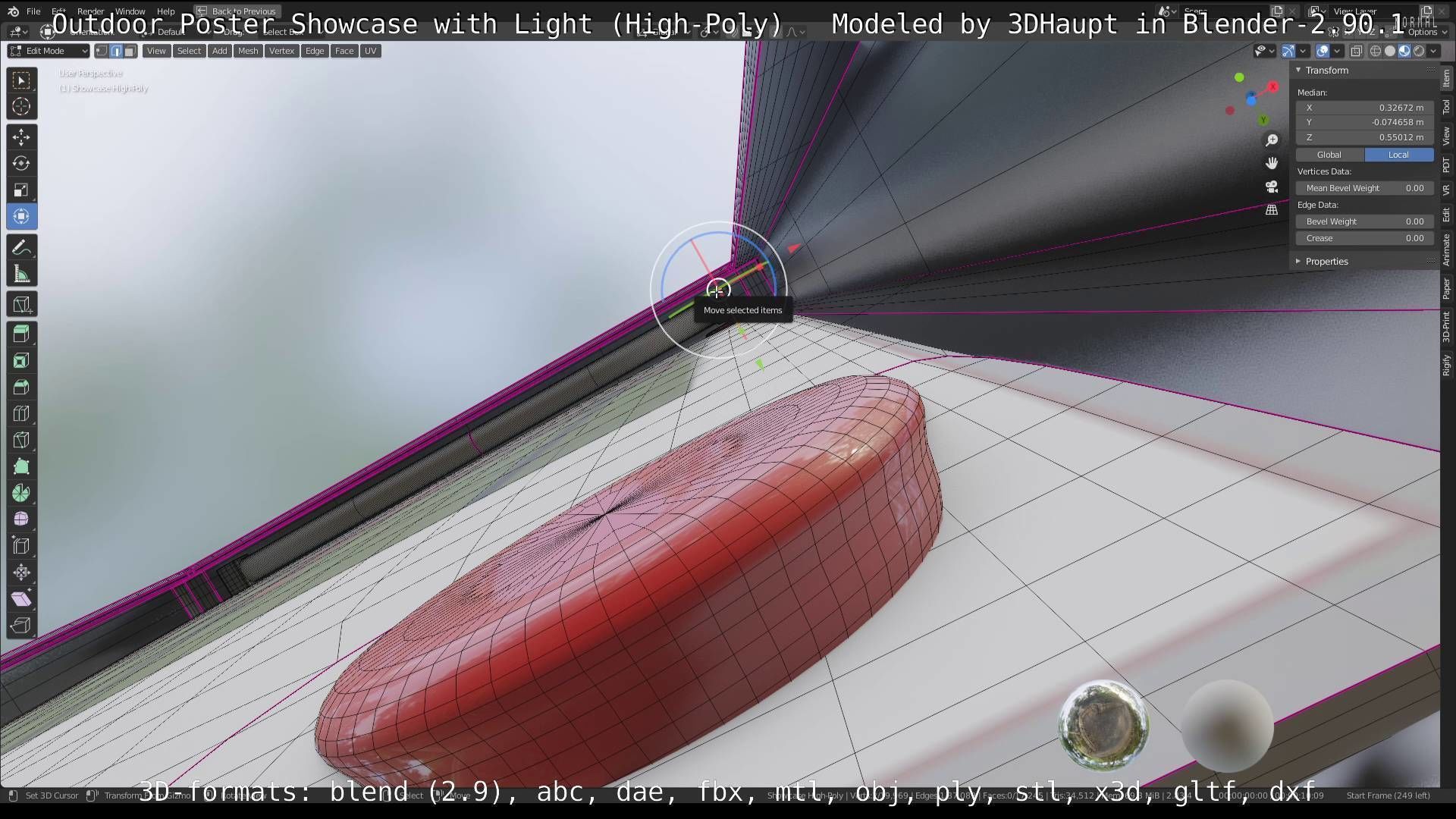
Task: Toggle camera view icon
Action: coord(1272,187)
